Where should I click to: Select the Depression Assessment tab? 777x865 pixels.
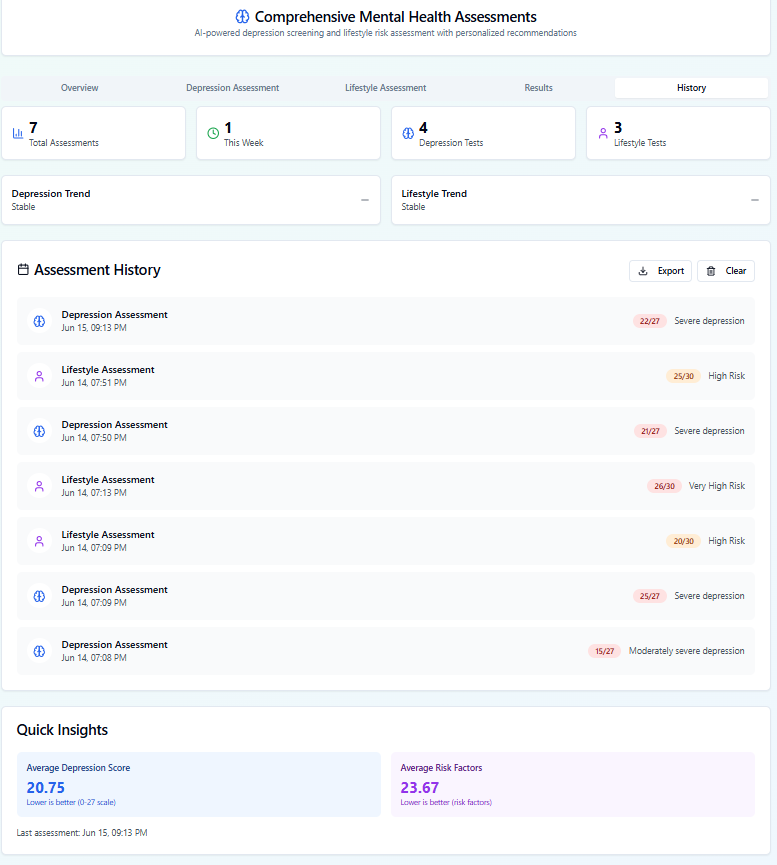click(x=232, y=87)
